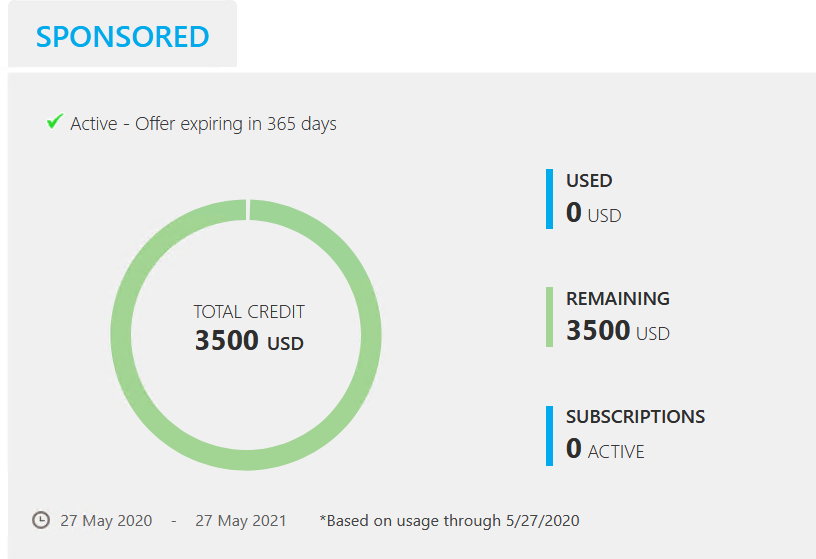Screen dimensions: 816x559
Task: Click the 3500 USD total inside the donut
Action: coord(249,341)
